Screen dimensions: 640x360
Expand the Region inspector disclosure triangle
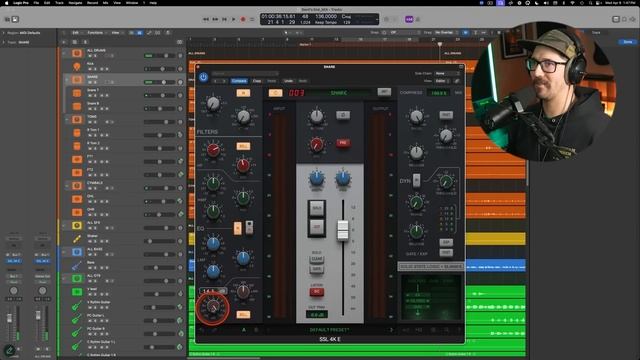[x=4, y=33]
